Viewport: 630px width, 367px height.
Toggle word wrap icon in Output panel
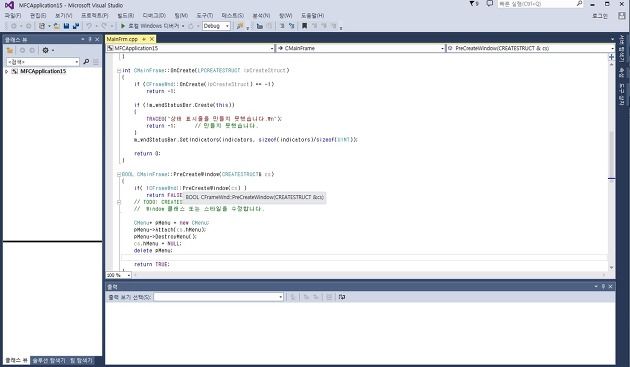(x=342, y=297)
